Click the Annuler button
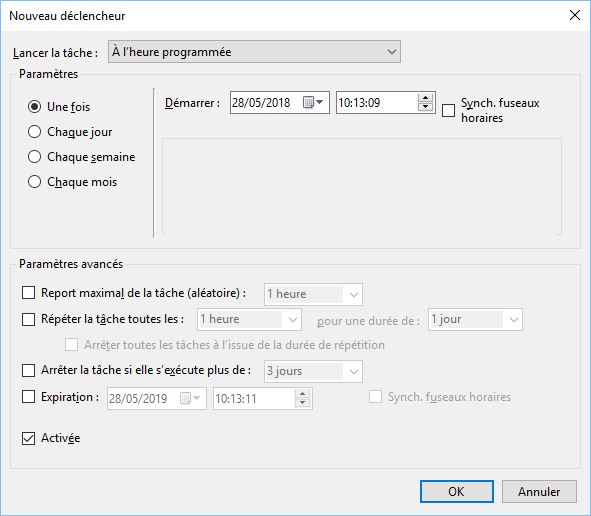Image resolution: width=591 pixels, height=516 pixels. [x=539, y=491]
